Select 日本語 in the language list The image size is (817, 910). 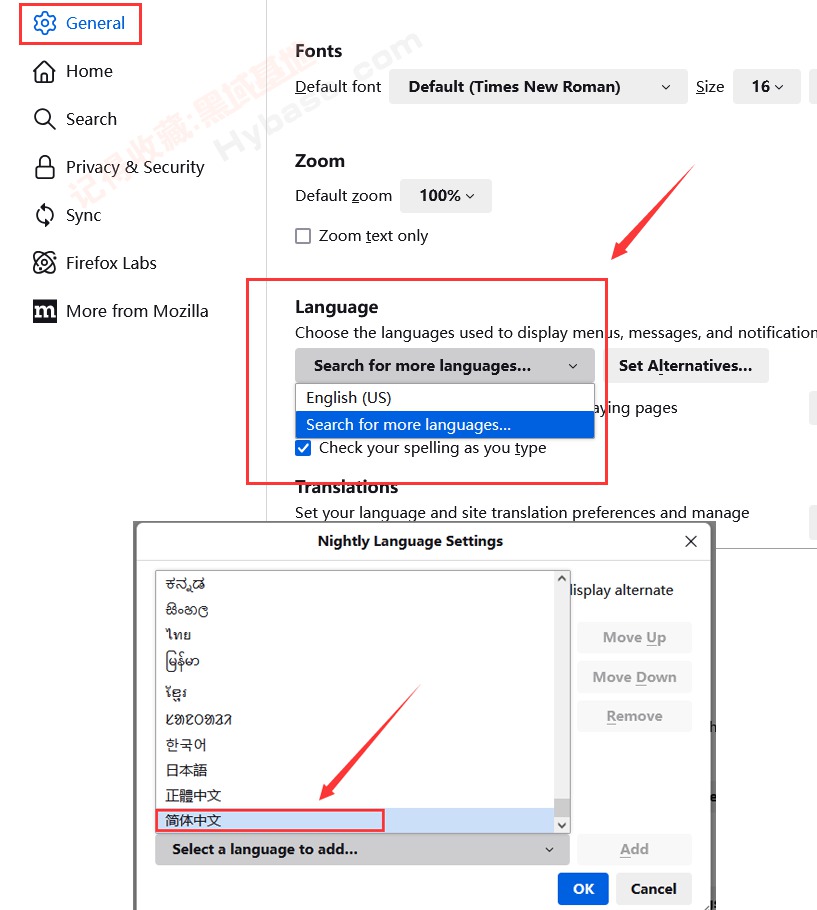pyautogui.click(x=355, y=771)
